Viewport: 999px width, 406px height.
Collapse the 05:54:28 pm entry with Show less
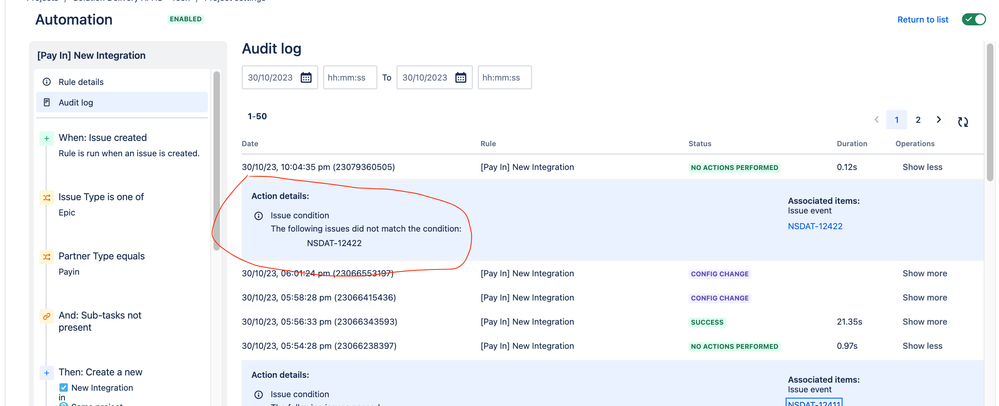click(922, 346)
